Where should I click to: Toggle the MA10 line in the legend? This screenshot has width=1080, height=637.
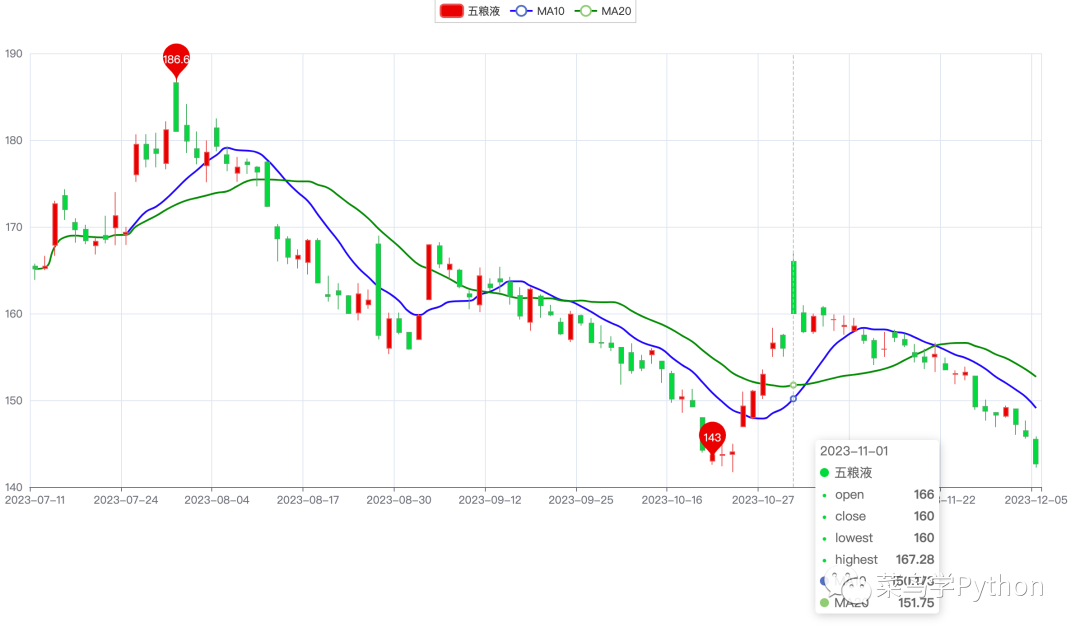[537, 11]
